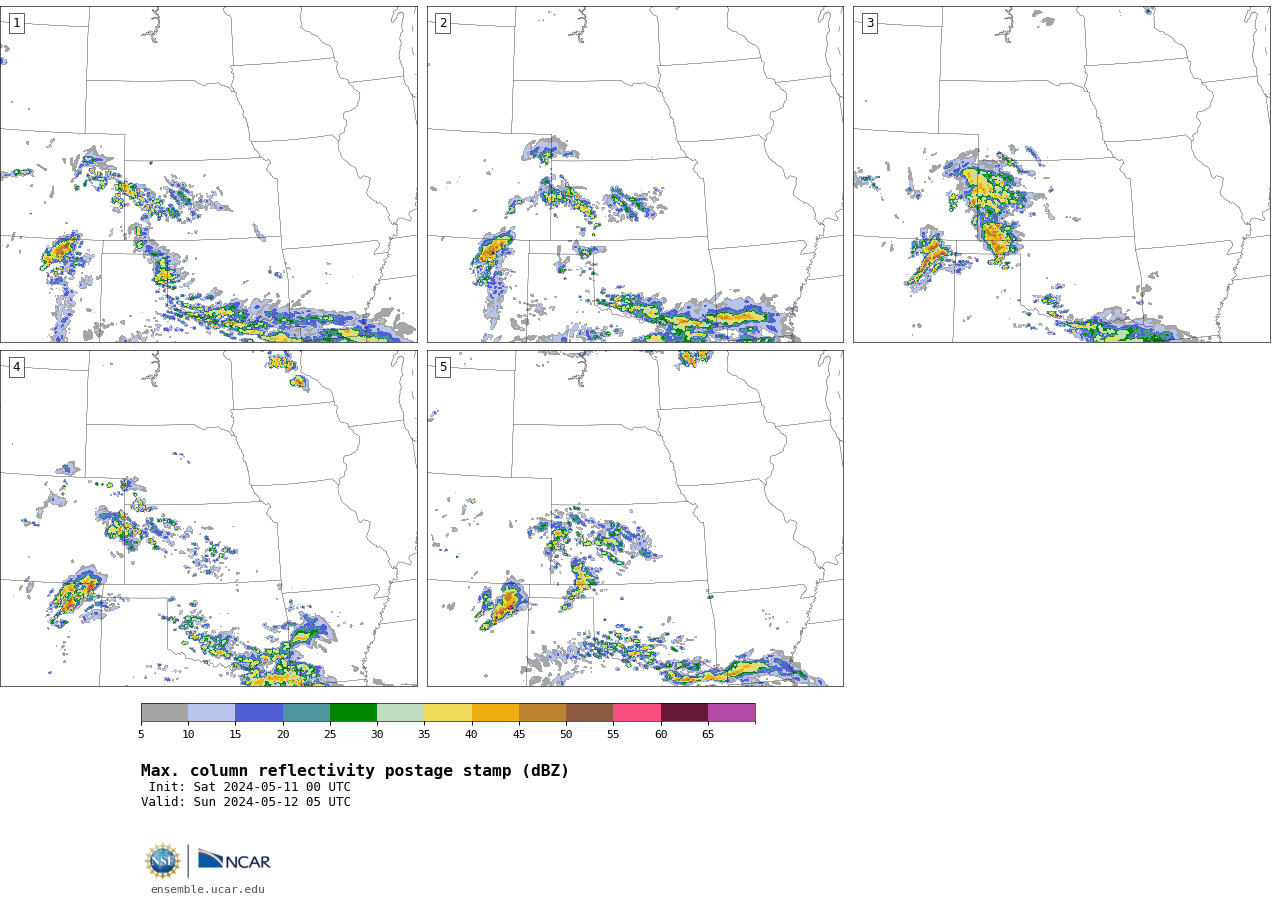Click the colorbar tick label 5
The height and width of the screenshot is (901, 1280).
(141, 734)
